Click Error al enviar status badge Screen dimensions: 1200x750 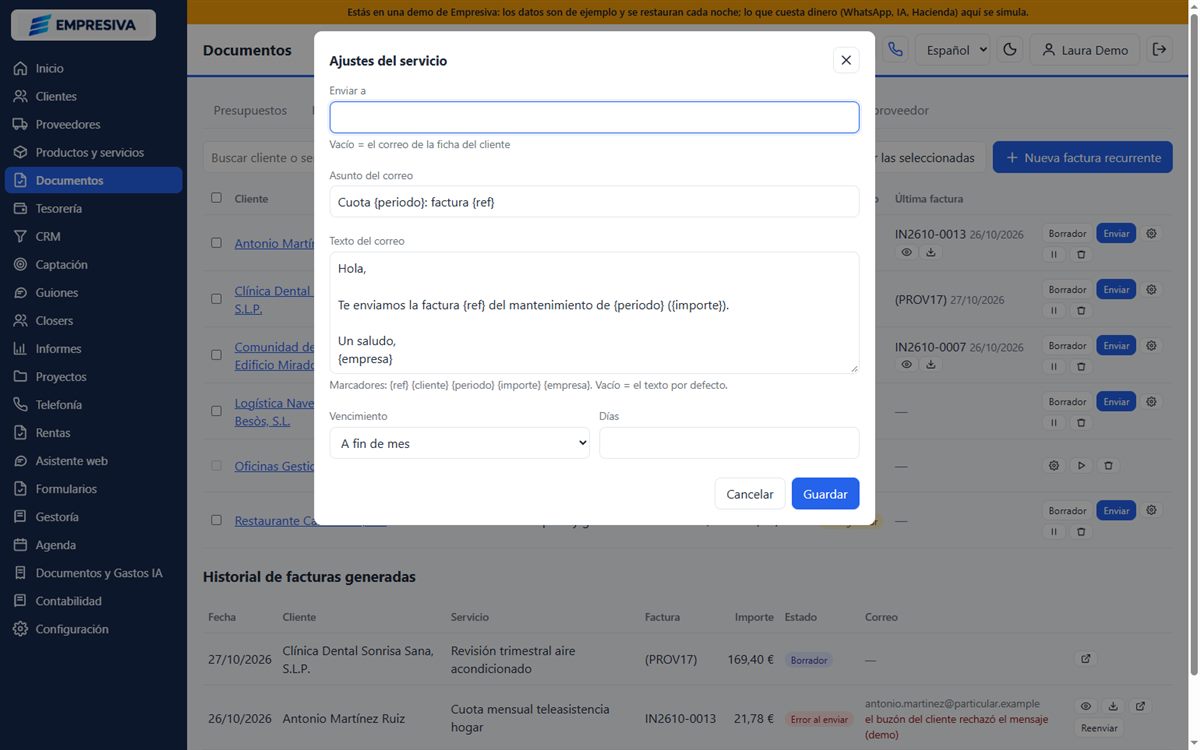[x=819, y=719]
